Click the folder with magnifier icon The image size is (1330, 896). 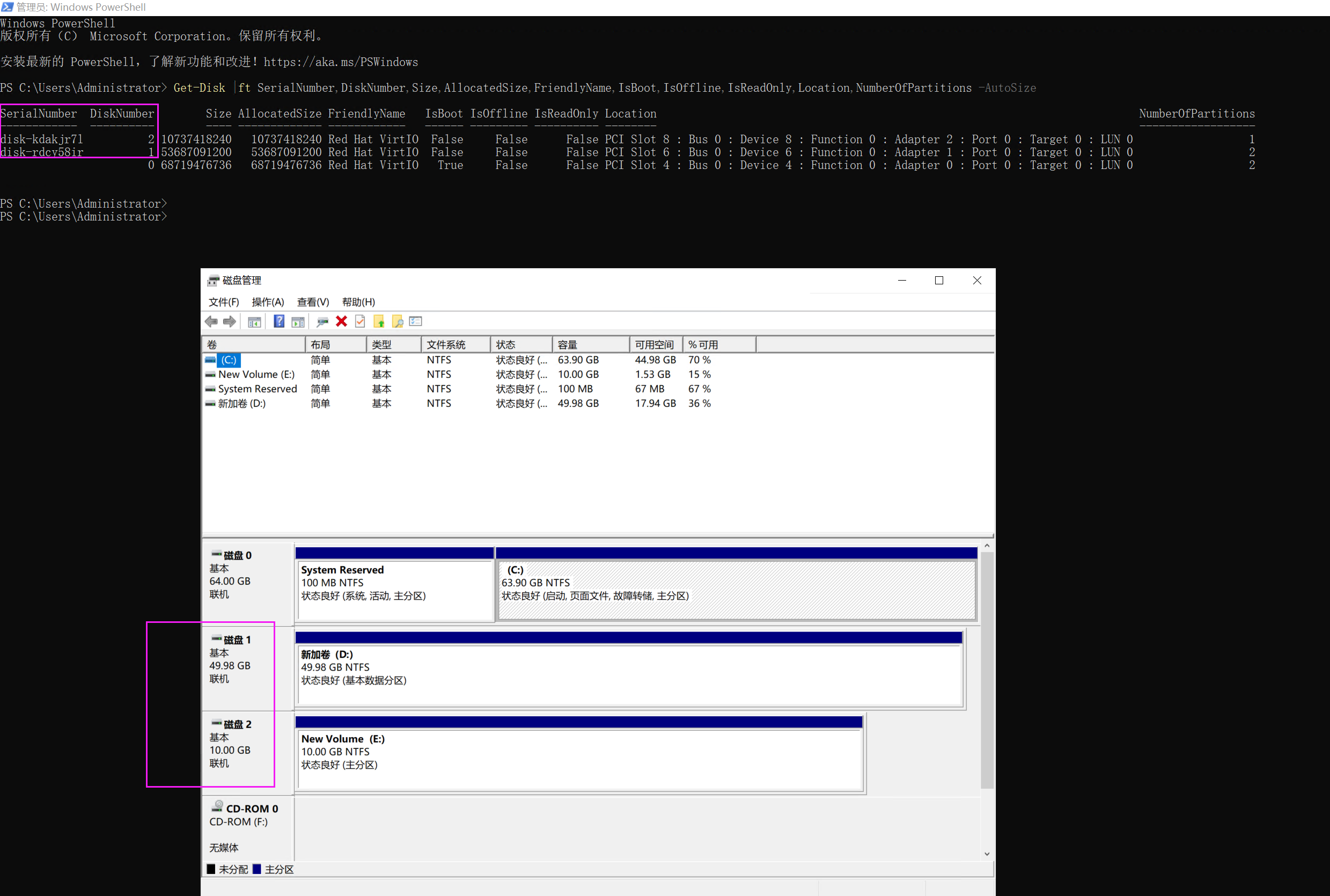tap(398, 322)
